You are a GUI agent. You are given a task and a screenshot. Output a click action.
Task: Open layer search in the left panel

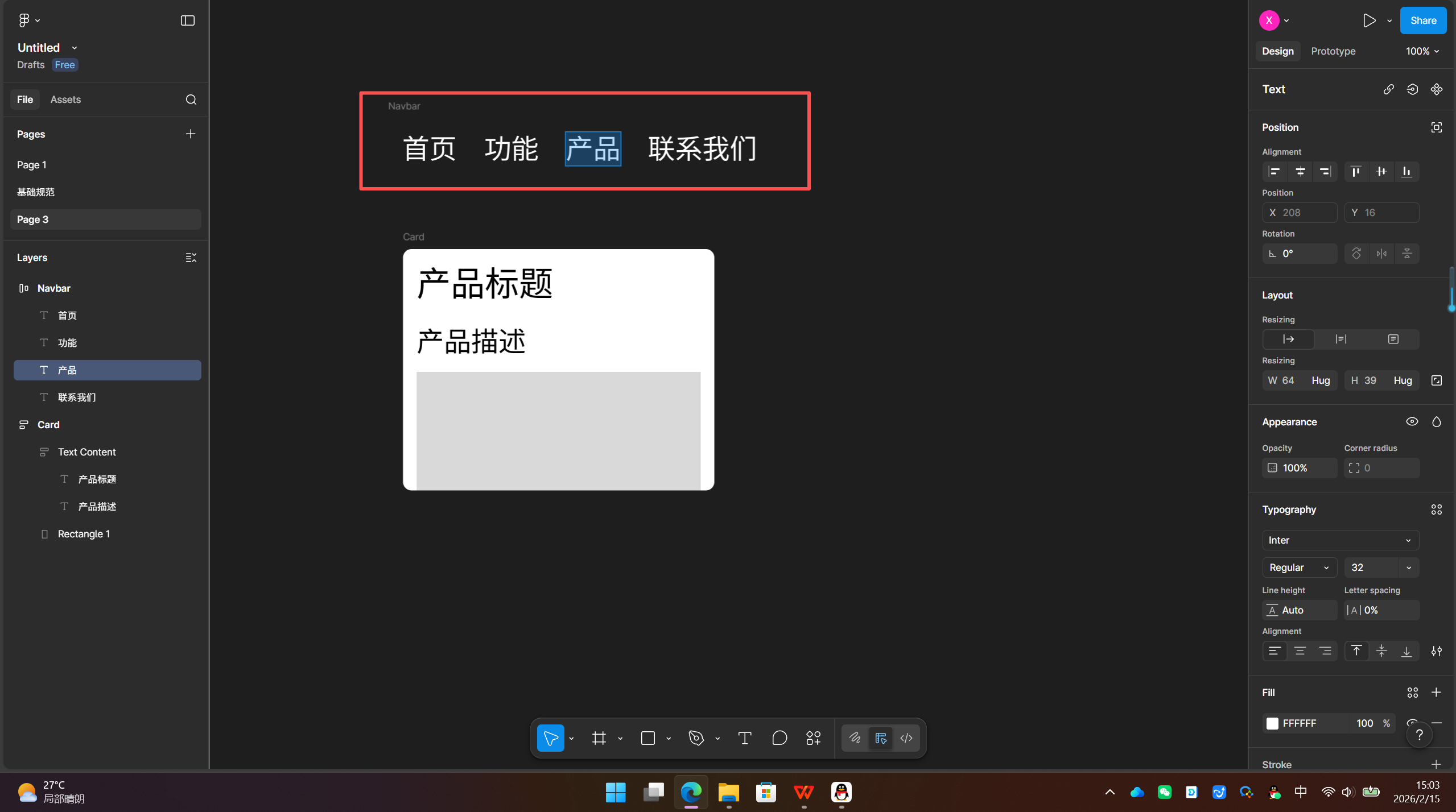pyautogui.click(x=191, y=100)
